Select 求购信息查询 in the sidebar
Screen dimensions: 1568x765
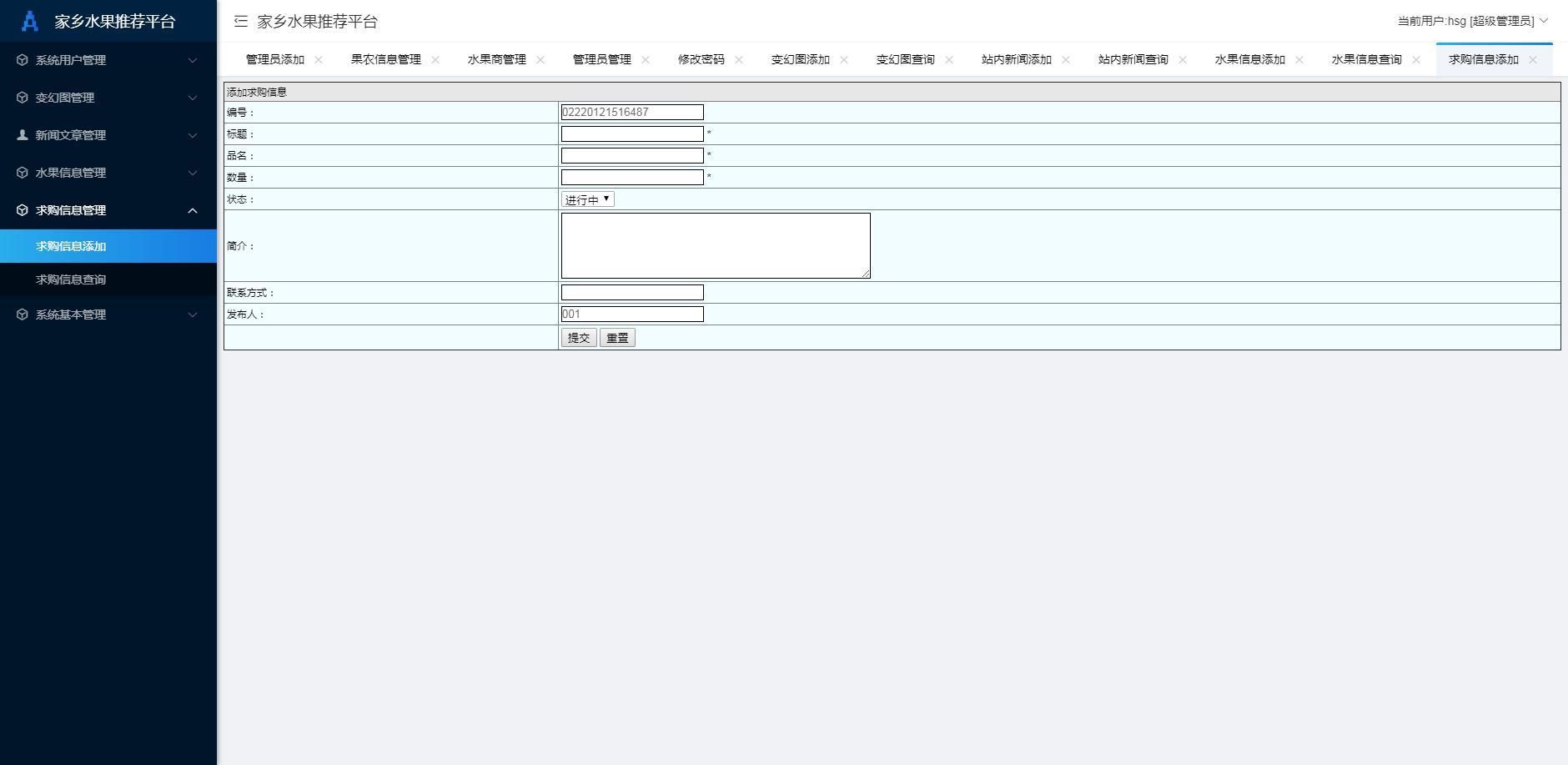(70, 279)
